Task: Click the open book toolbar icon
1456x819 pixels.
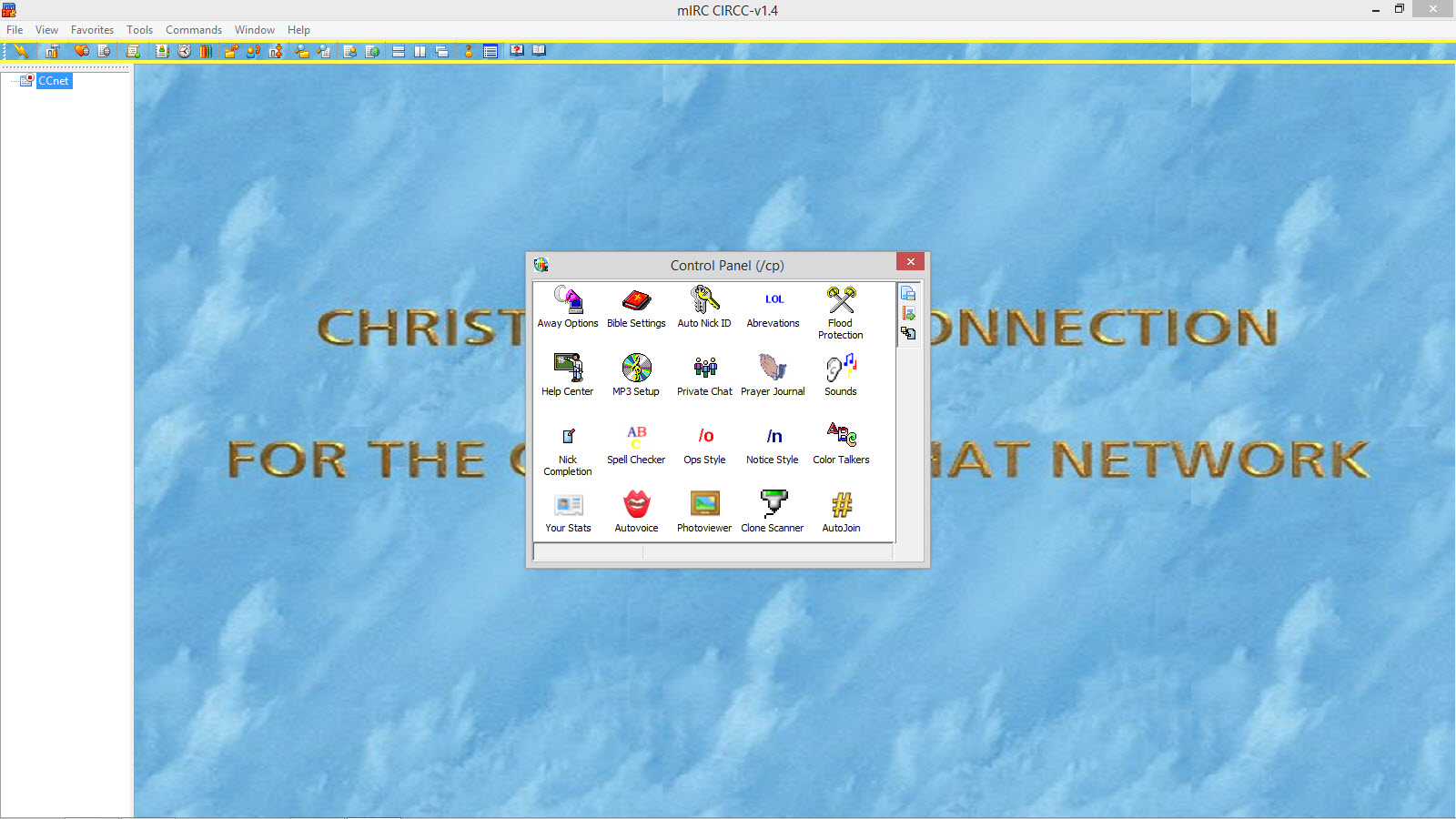Action: point(539,50)
